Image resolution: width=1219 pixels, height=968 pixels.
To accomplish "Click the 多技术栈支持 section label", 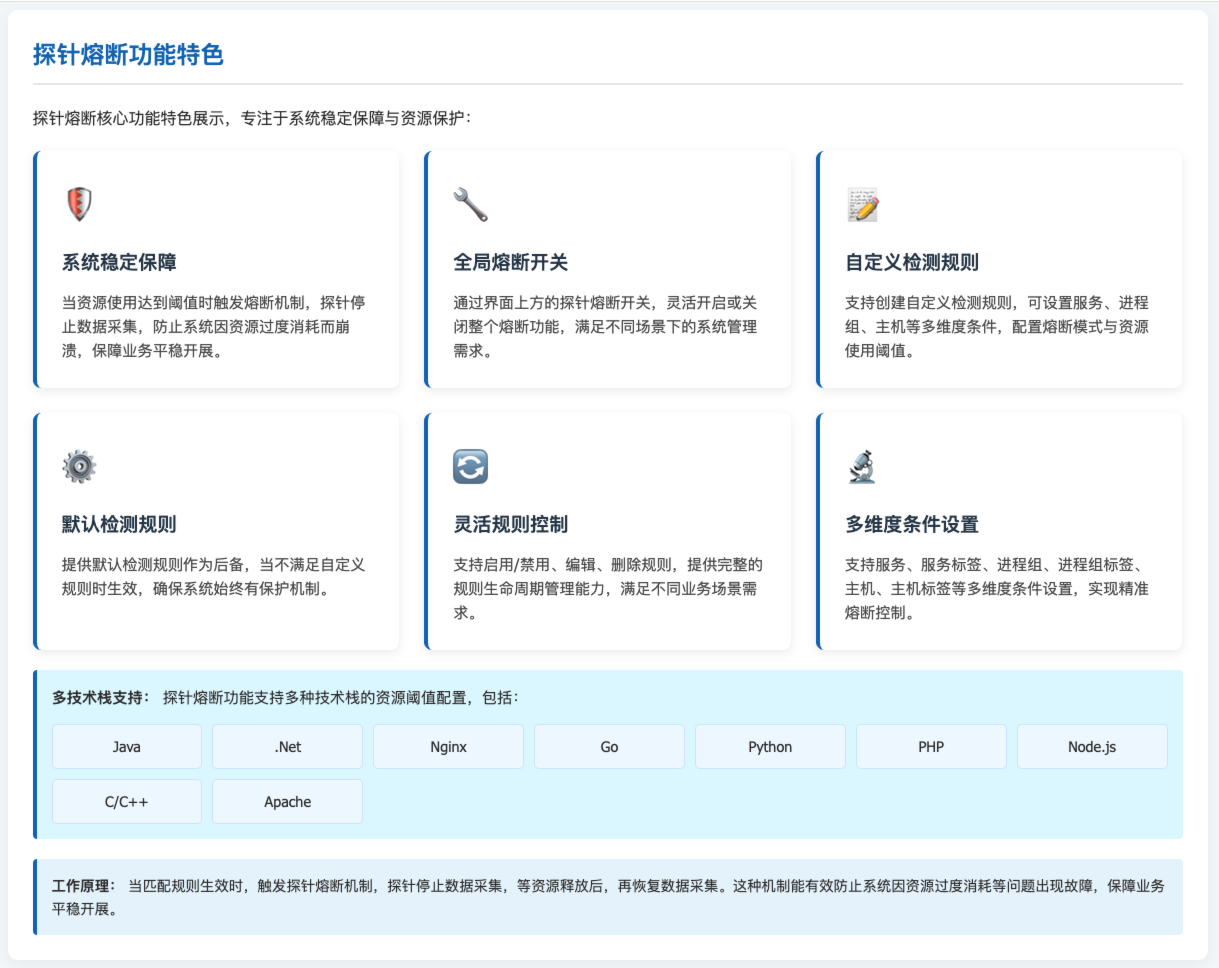I will 100,697.
